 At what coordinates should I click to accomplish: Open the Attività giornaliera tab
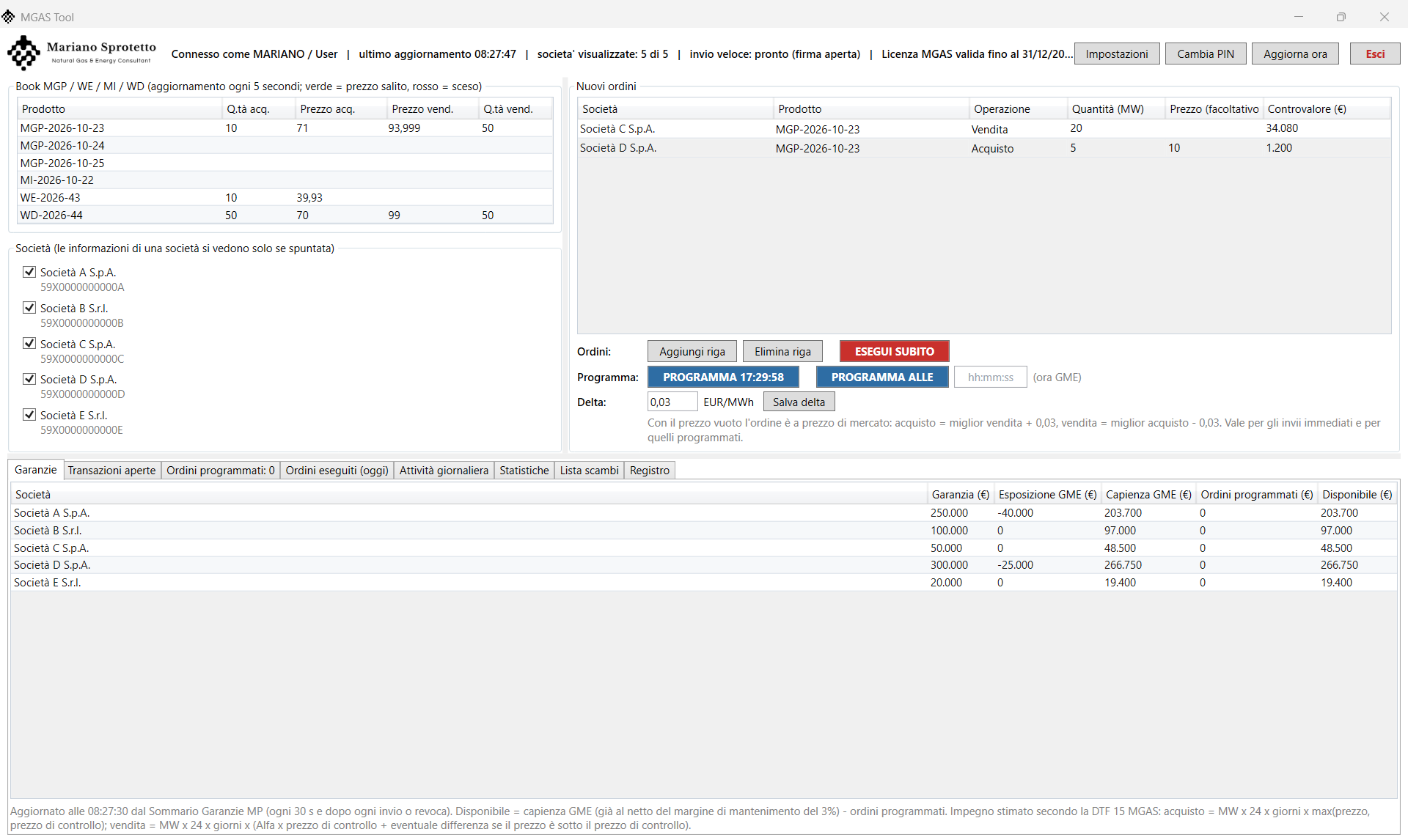444,471
